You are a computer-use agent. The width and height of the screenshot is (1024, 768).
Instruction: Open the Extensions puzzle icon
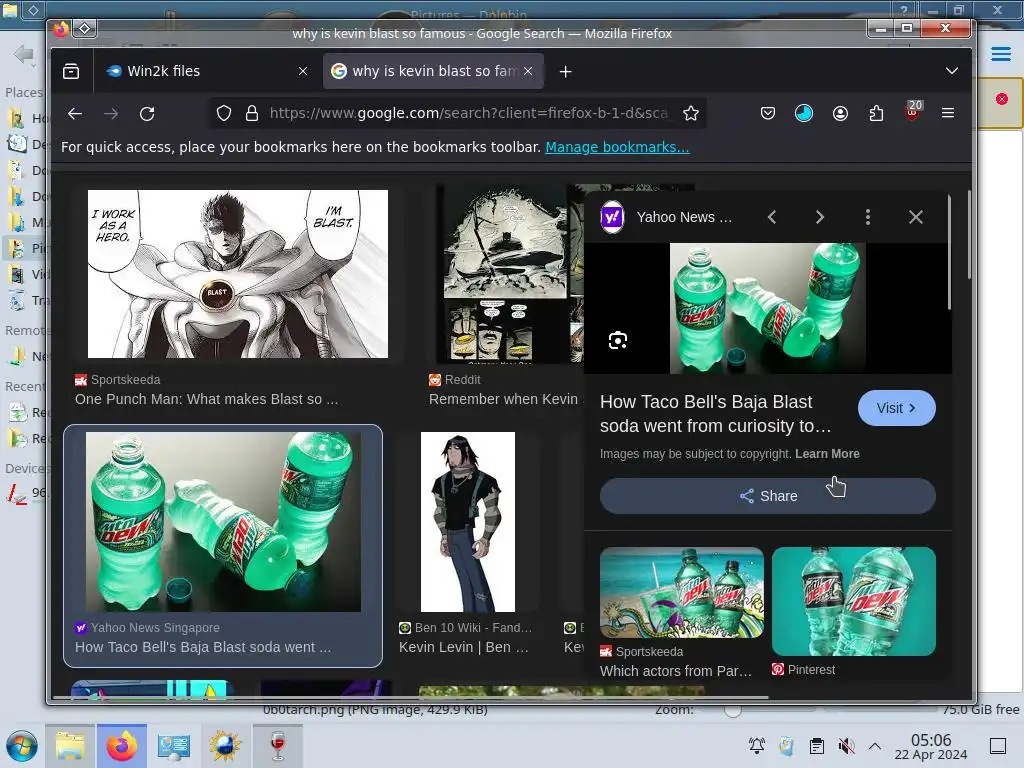(x=876, y=114)
